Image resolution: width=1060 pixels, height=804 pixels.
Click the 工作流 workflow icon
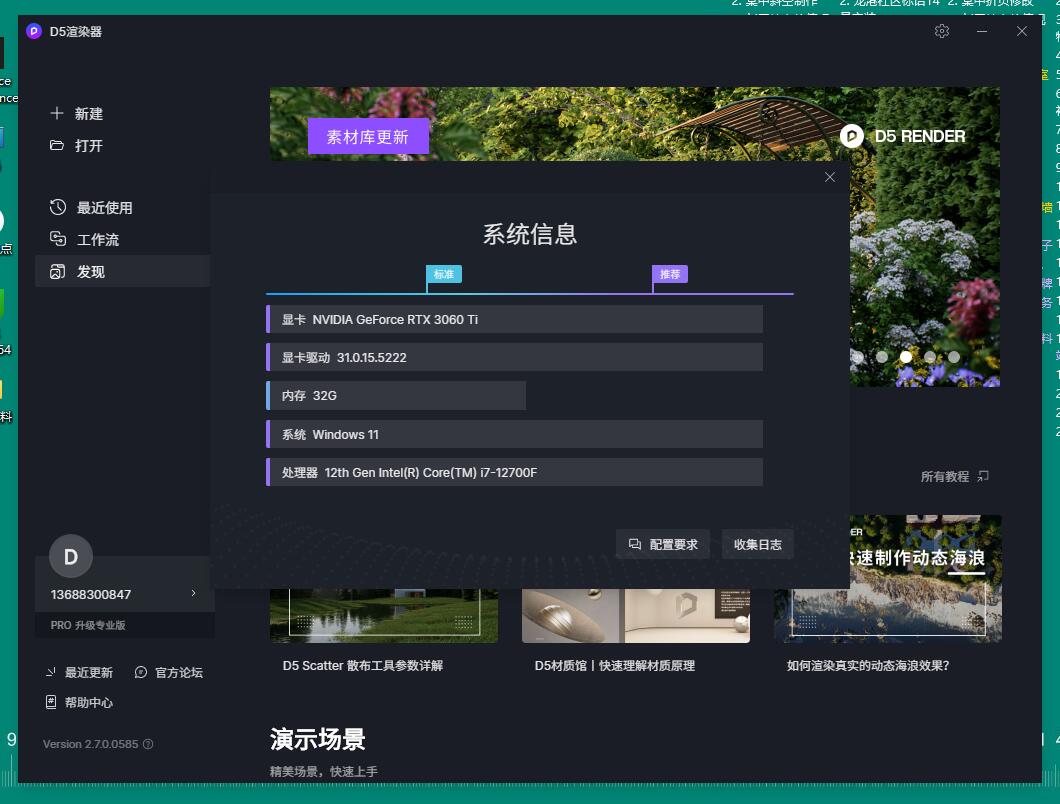(58, 239)
